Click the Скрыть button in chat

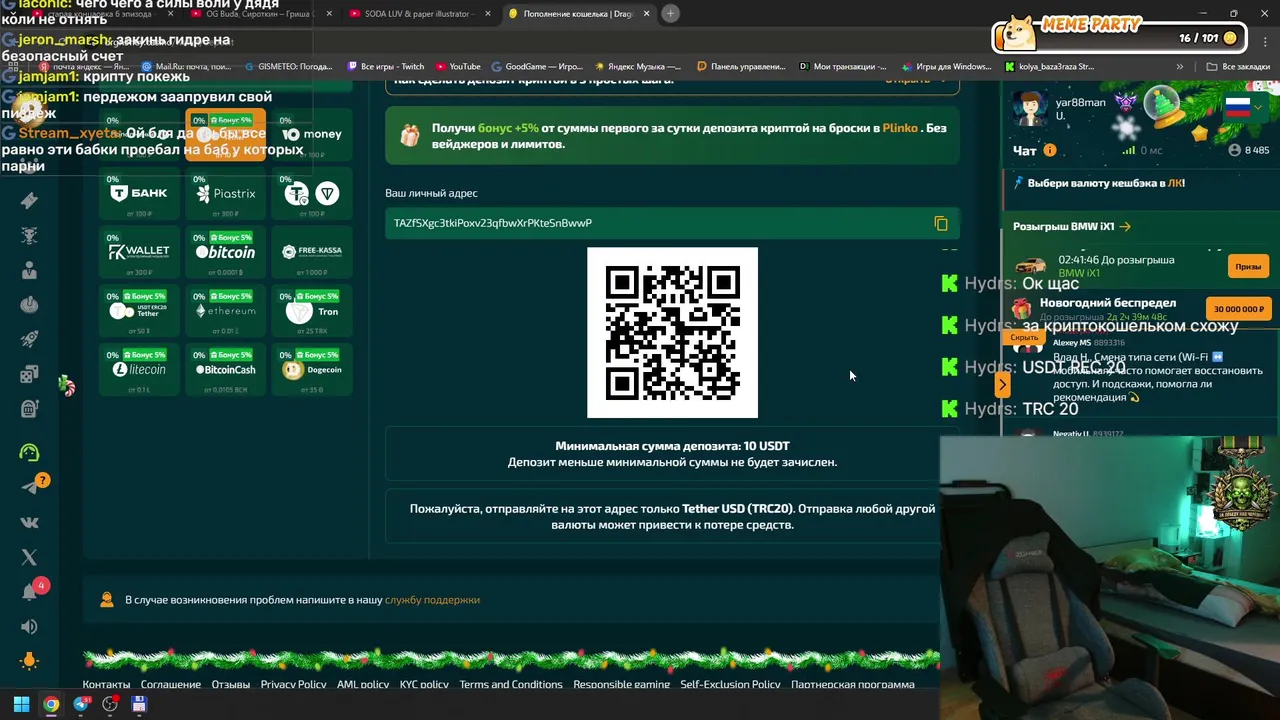point(1024,338)
